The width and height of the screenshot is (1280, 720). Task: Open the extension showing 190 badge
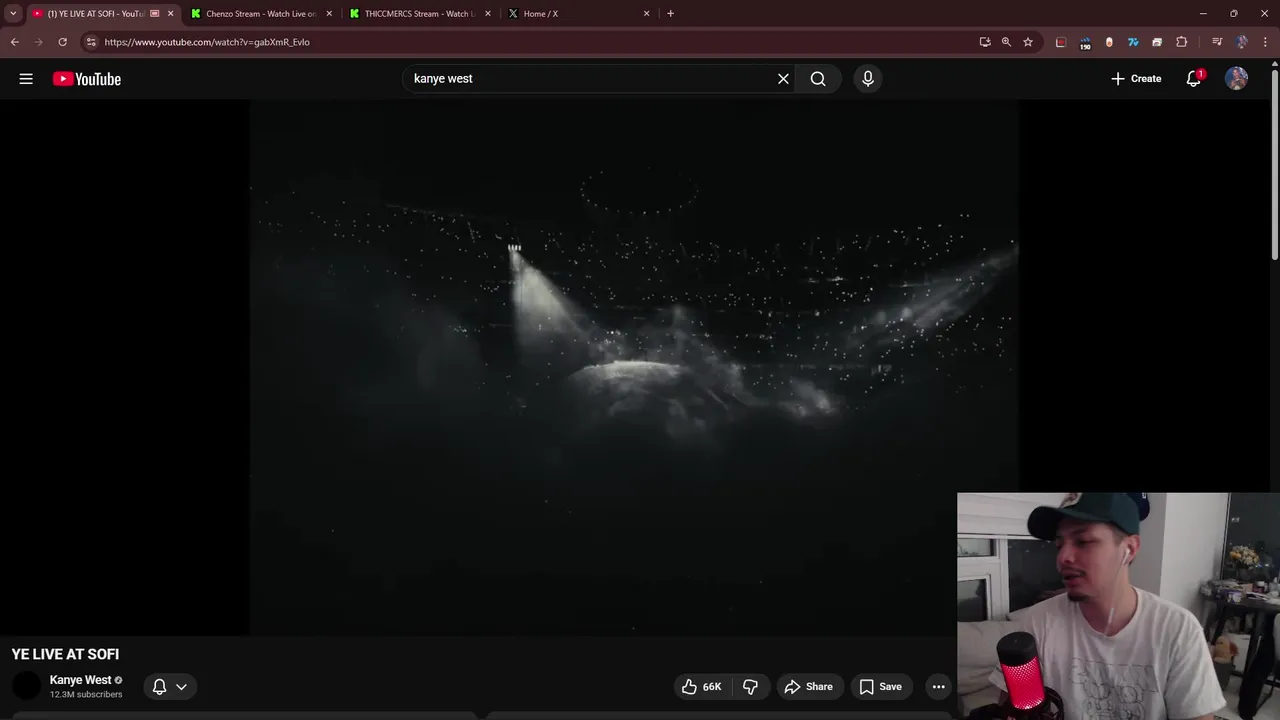point(1085,43)
